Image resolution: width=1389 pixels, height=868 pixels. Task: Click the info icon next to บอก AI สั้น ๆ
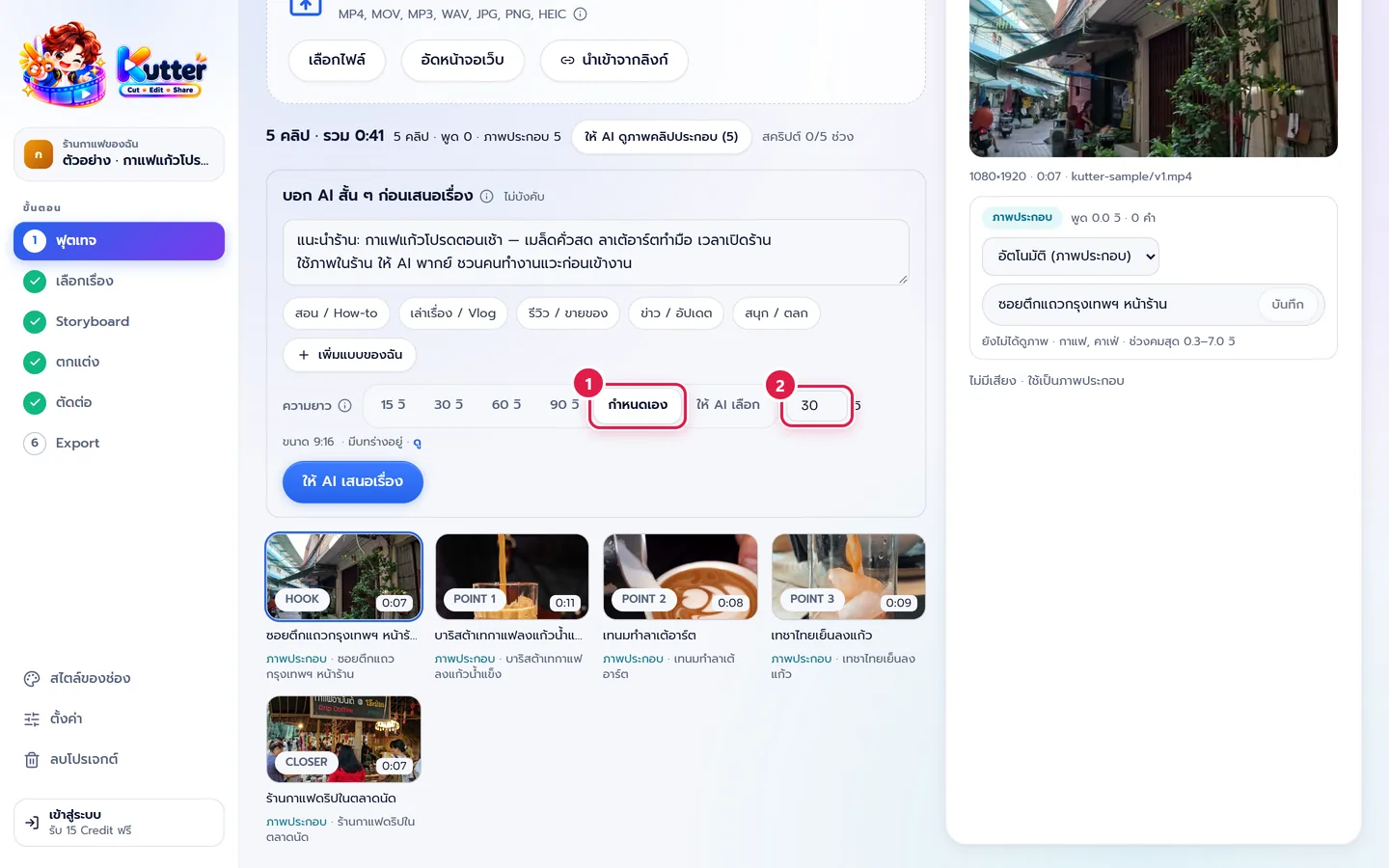coord(487,196)
